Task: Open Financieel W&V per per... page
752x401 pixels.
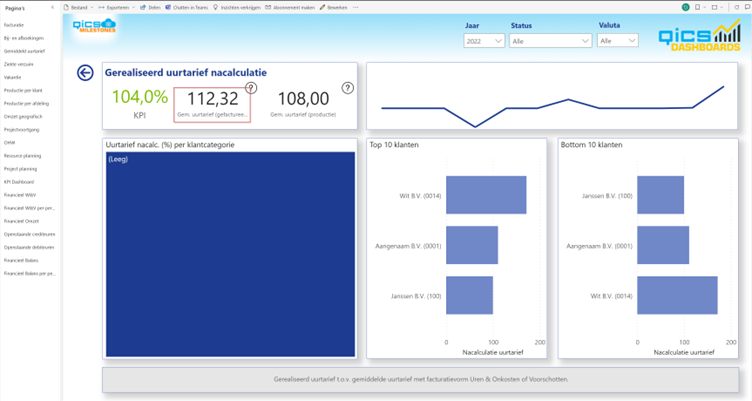Action: (29, 208)
